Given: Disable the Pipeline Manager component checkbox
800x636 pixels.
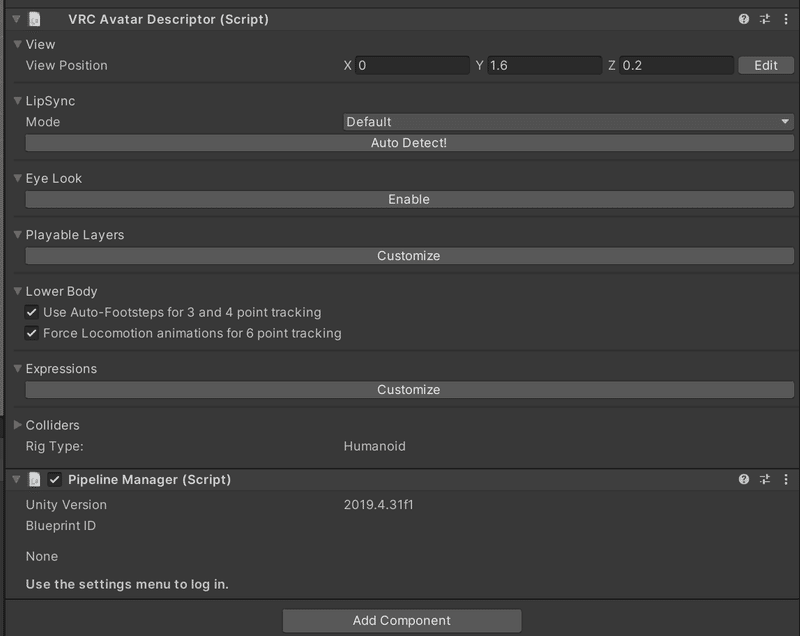Looking at the screenshot, I should tap(54, 479).
